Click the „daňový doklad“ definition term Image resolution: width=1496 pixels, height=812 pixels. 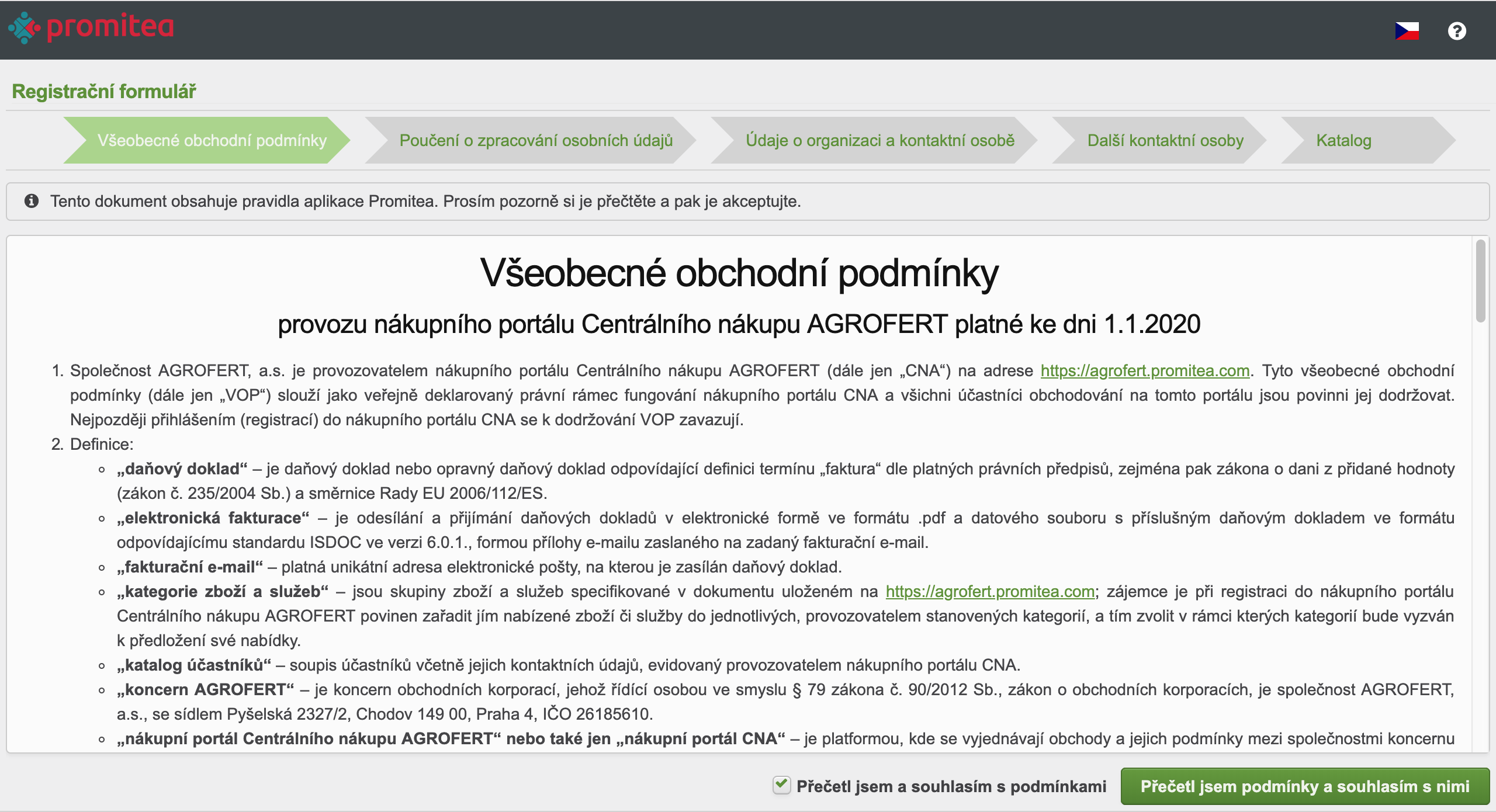tap(182, 469)
